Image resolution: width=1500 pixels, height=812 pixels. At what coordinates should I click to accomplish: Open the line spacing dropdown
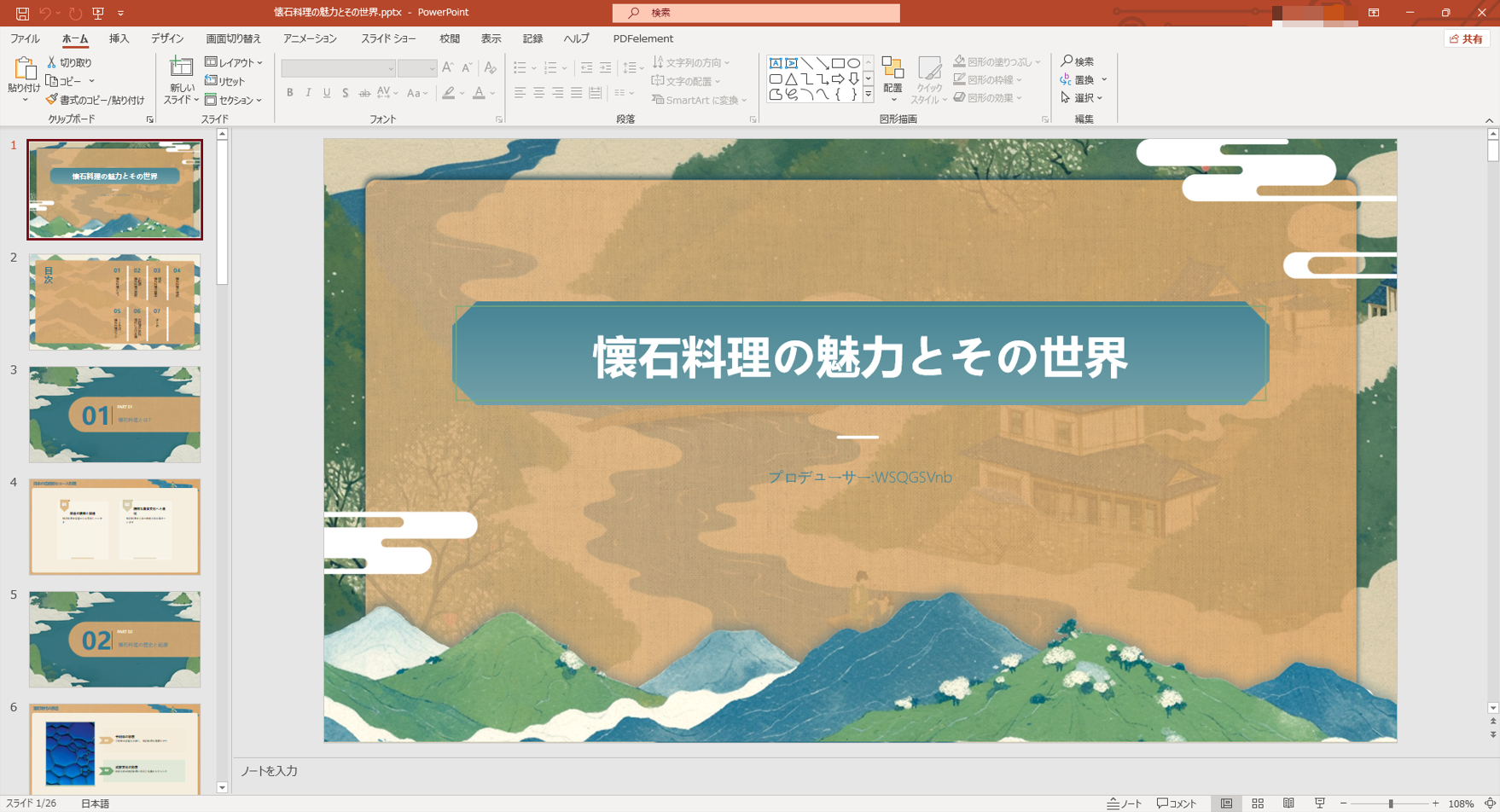(633, 68)
